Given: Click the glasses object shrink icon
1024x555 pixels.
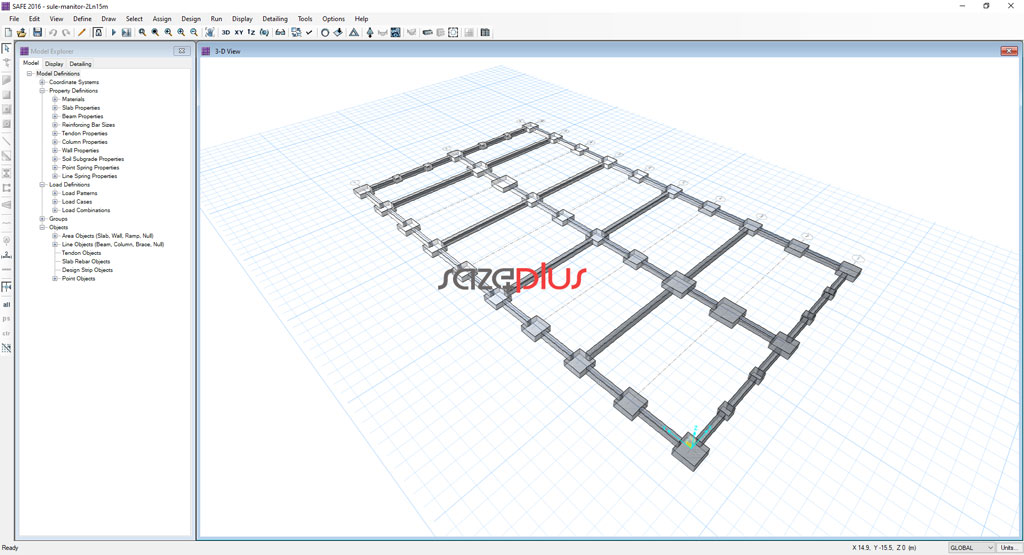Looking at the screenshot, I should click(x=280, y=32).
